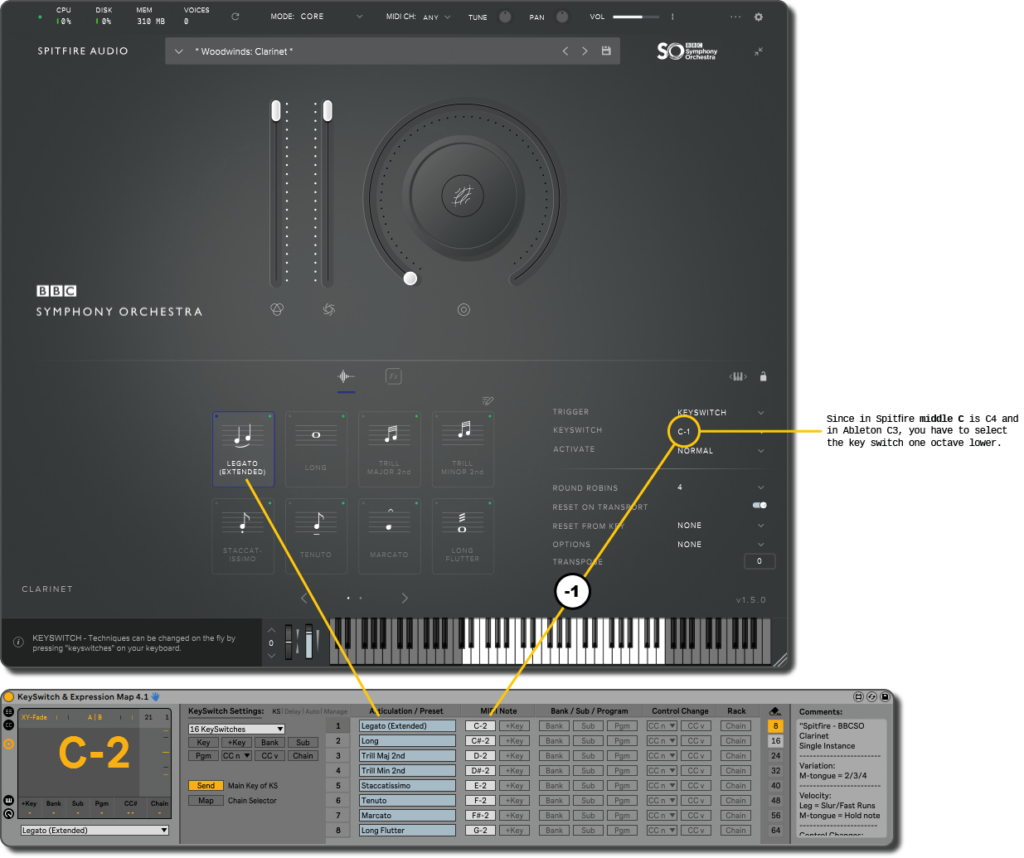Screen dimensions: 1024x858
Task: Switch to the KS settings tab
Action: tap(276, 711)
